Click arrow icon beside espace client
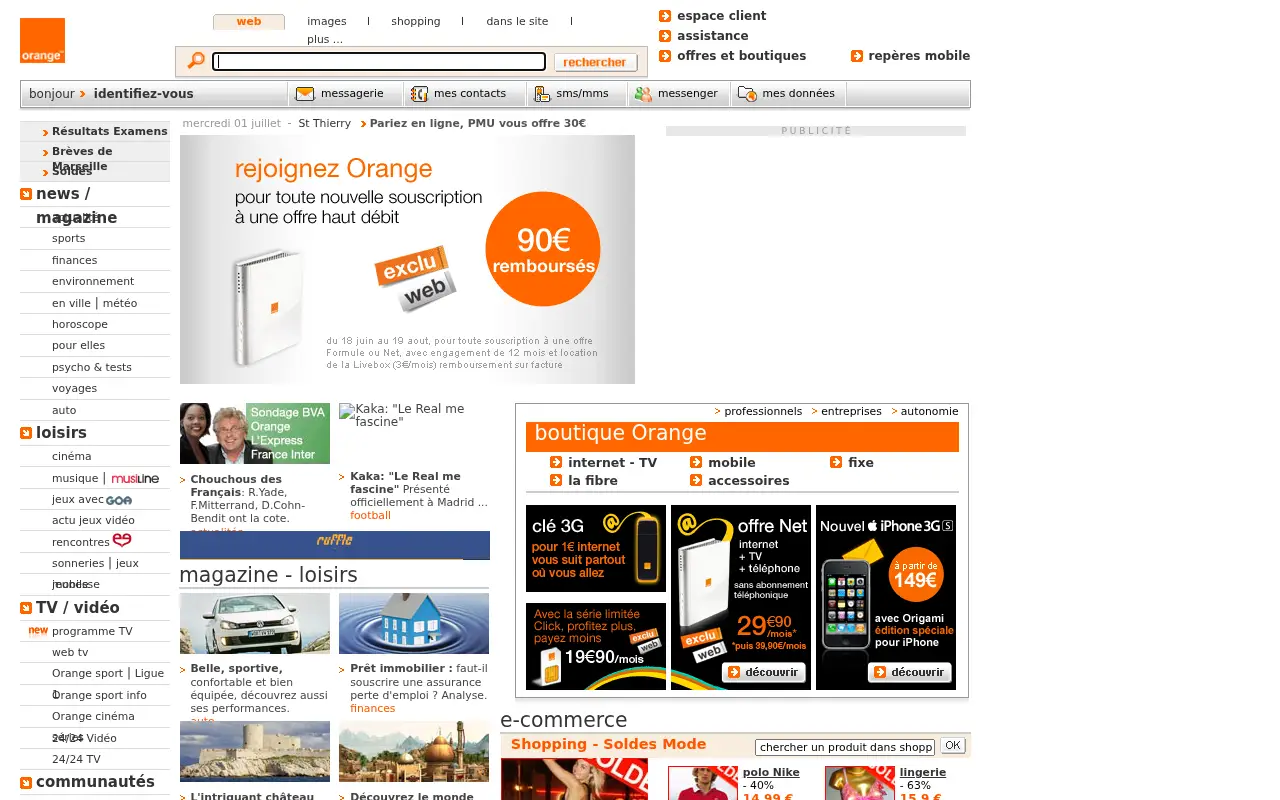 665,16
